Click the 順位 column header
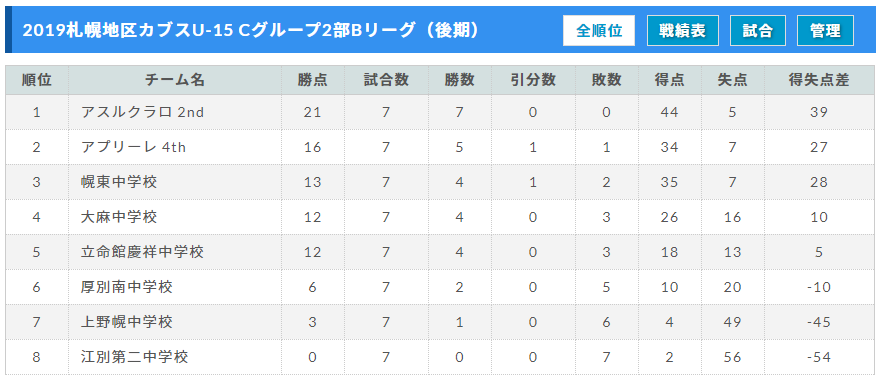The image size is (885, 384). [37, 80]
